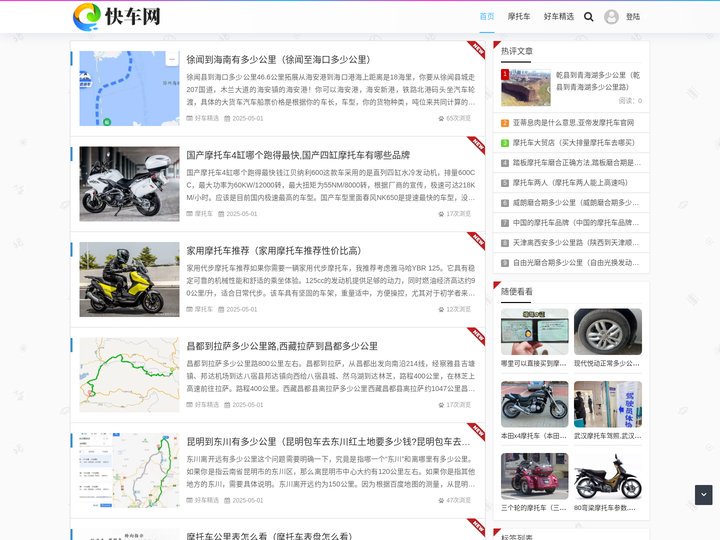Click the ferry route map thumbnail
Viewport: 720px width, 540px height.
coord(129,88)
